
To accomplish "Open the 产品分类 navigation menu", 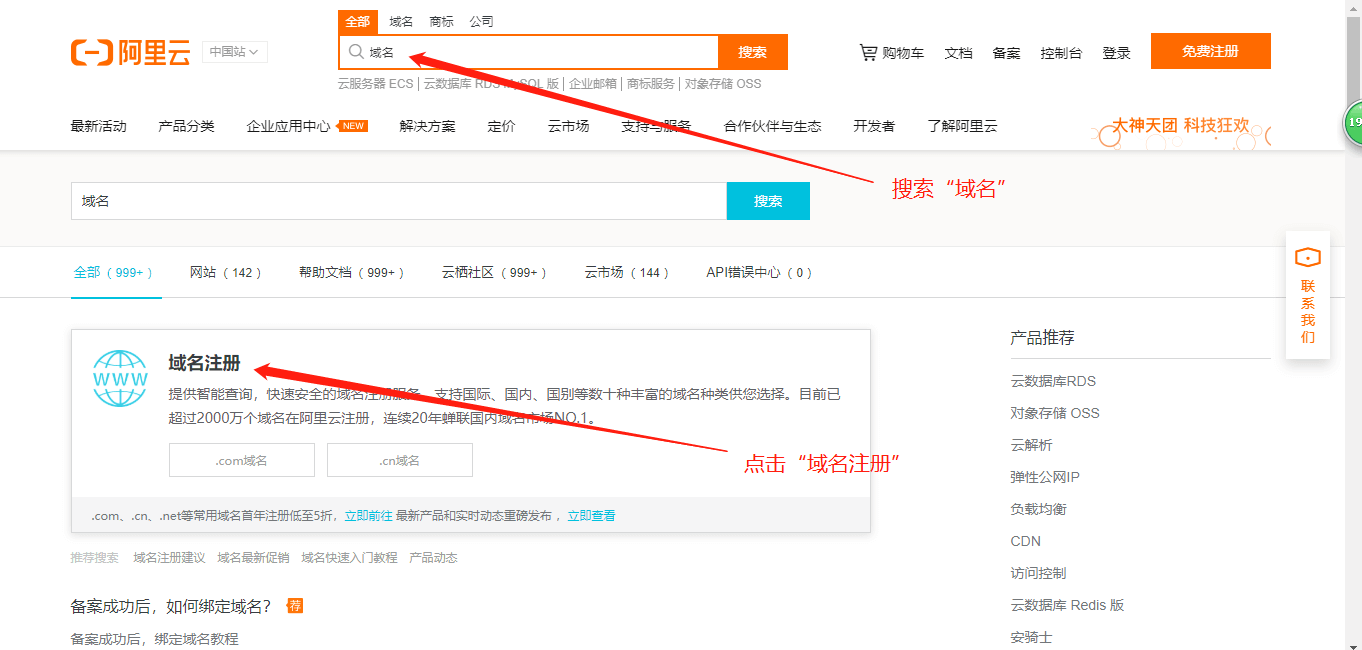I will coord(186,126).
